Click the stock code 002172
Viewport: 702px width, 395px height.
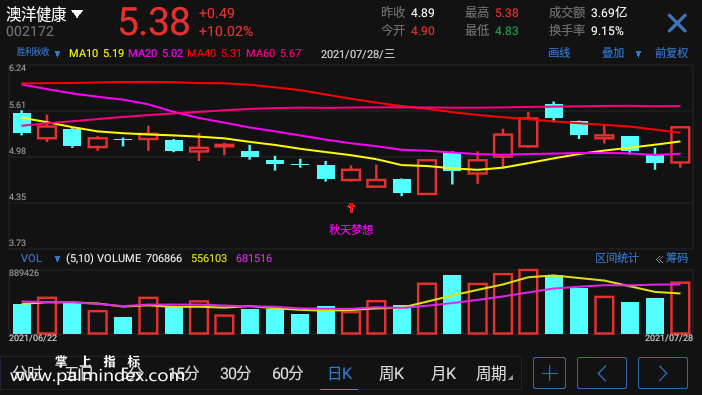pos(30,31)
